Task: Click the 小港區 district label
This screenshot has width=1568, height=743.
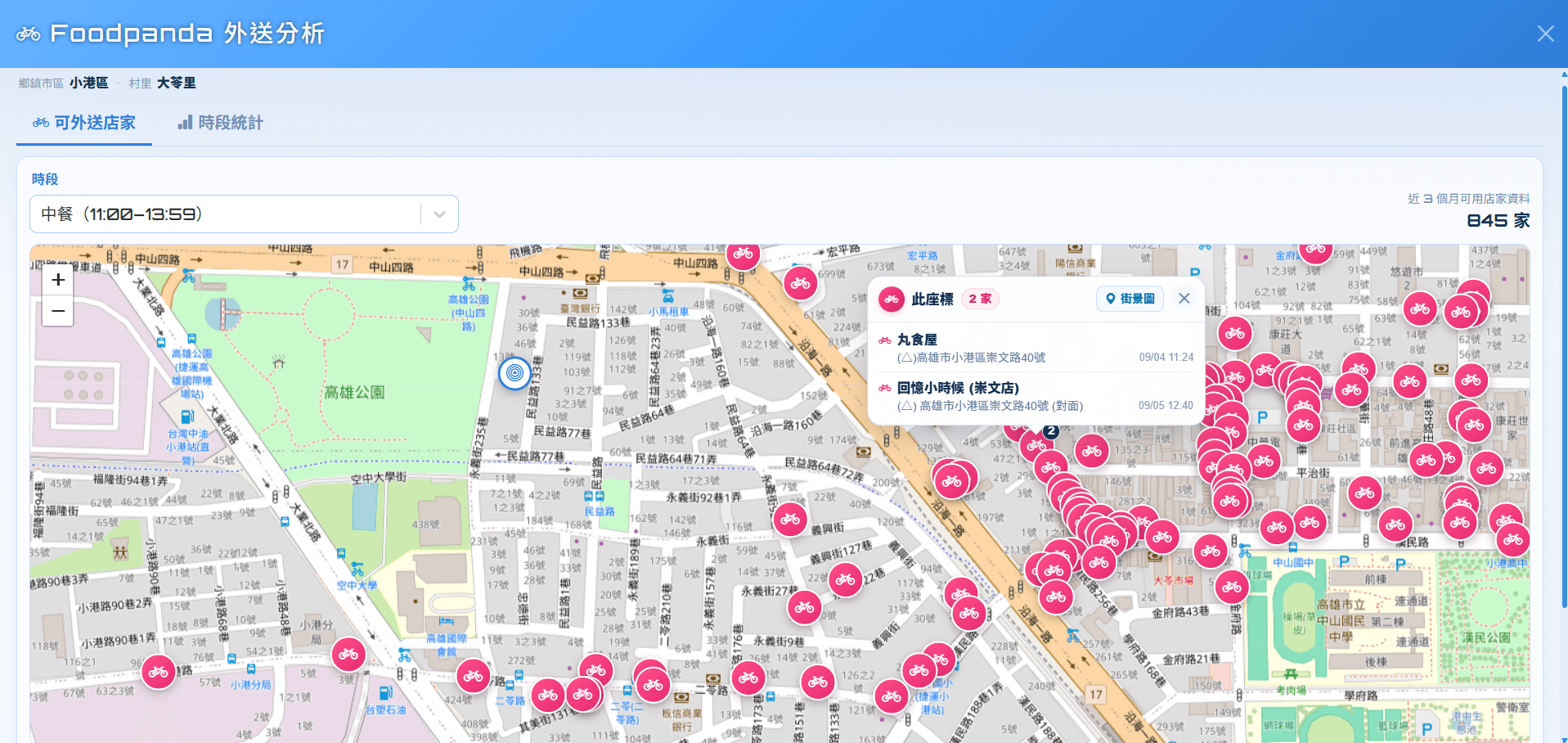Action: click(88, 83)
